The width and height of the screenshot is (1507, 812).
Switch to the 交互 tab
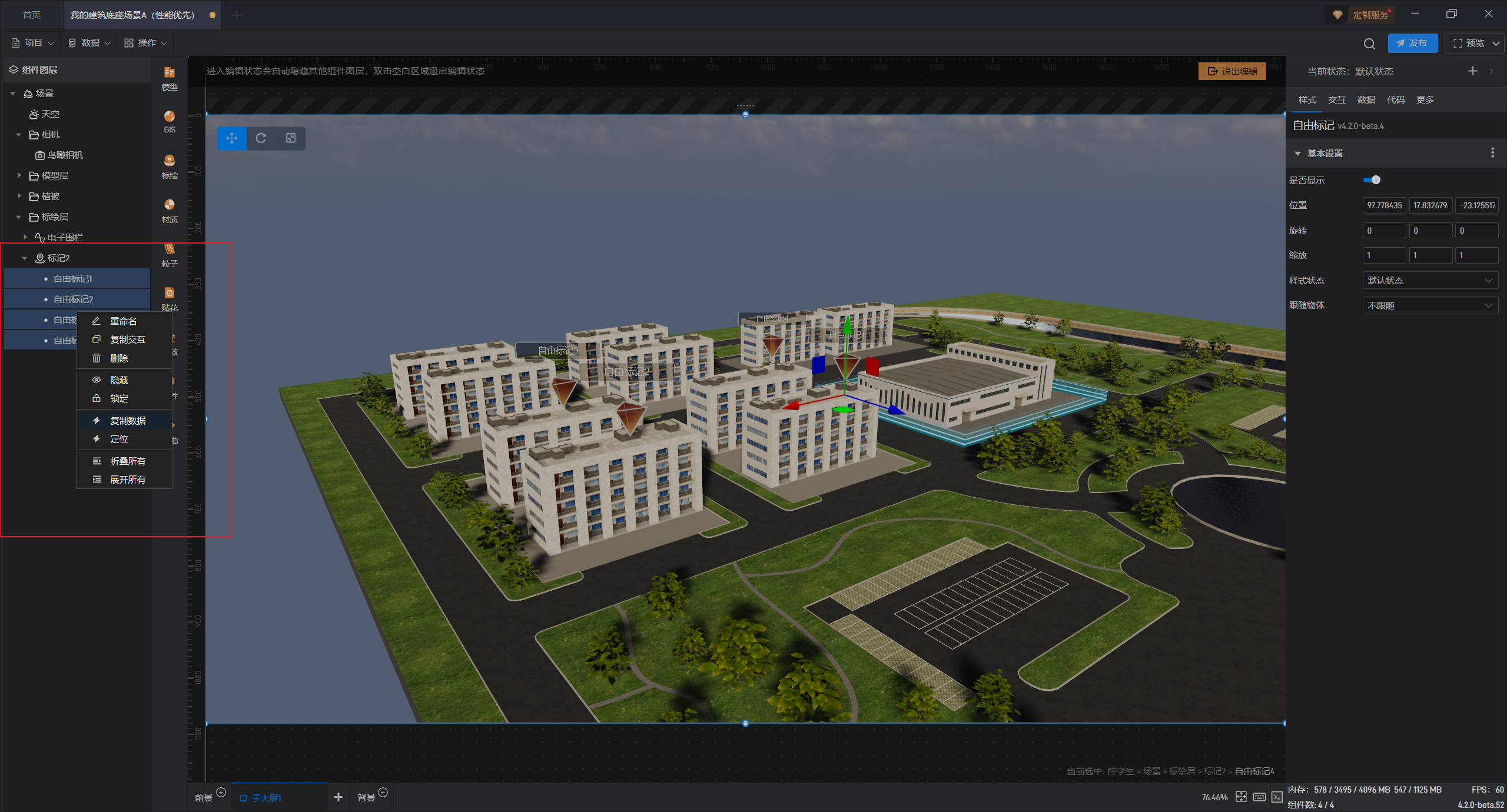[x=1336, y=100]
